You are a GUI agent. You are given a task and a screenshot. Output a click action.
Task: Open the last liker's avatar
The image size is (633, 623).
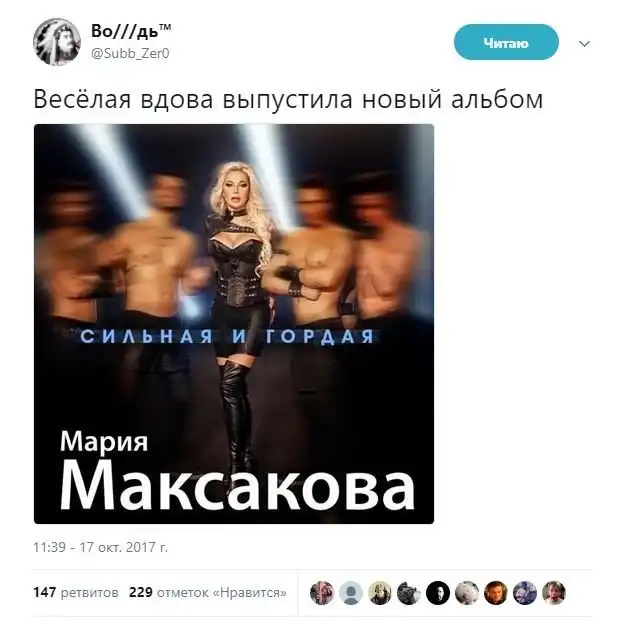point(554,593)
